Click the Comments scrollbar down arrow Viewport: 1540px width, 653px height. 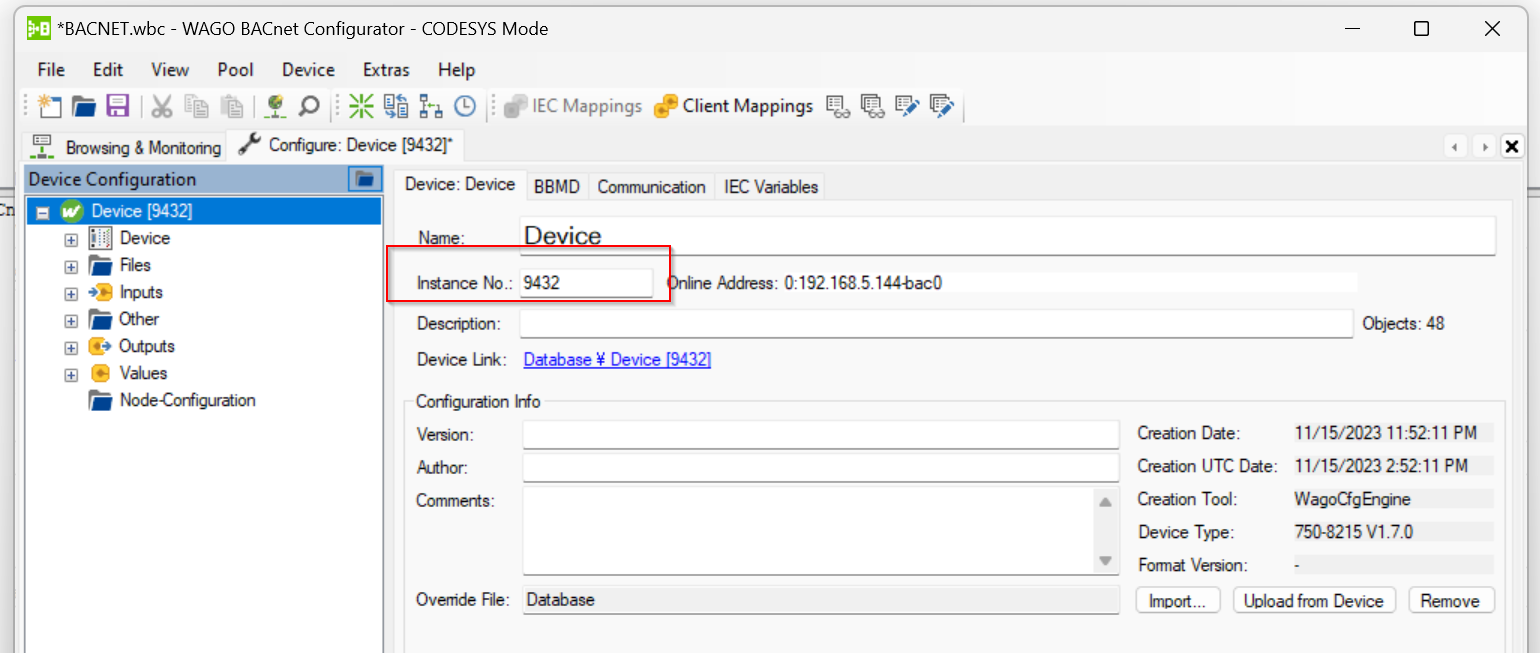(1105, 561)
